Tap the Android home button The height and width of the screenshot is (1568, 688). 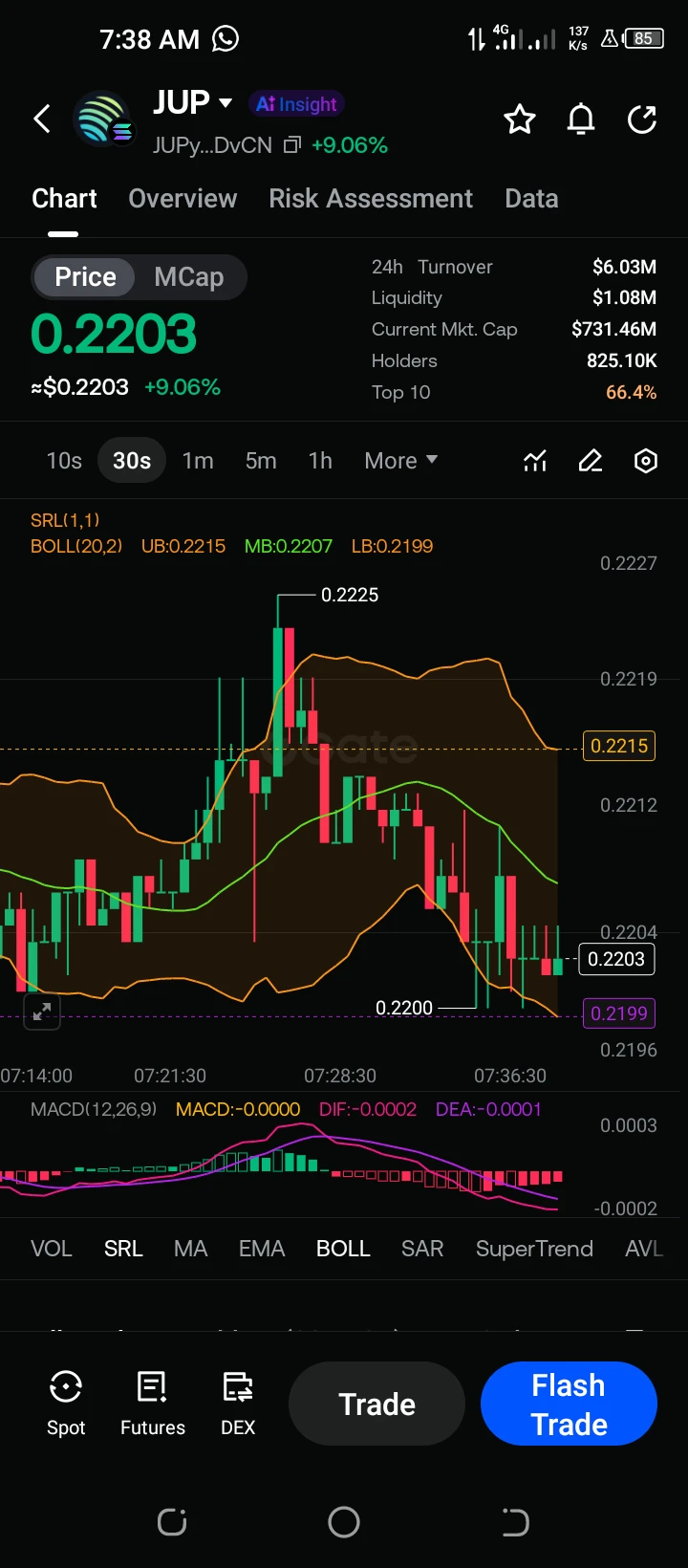click(x=344, y=1522)
